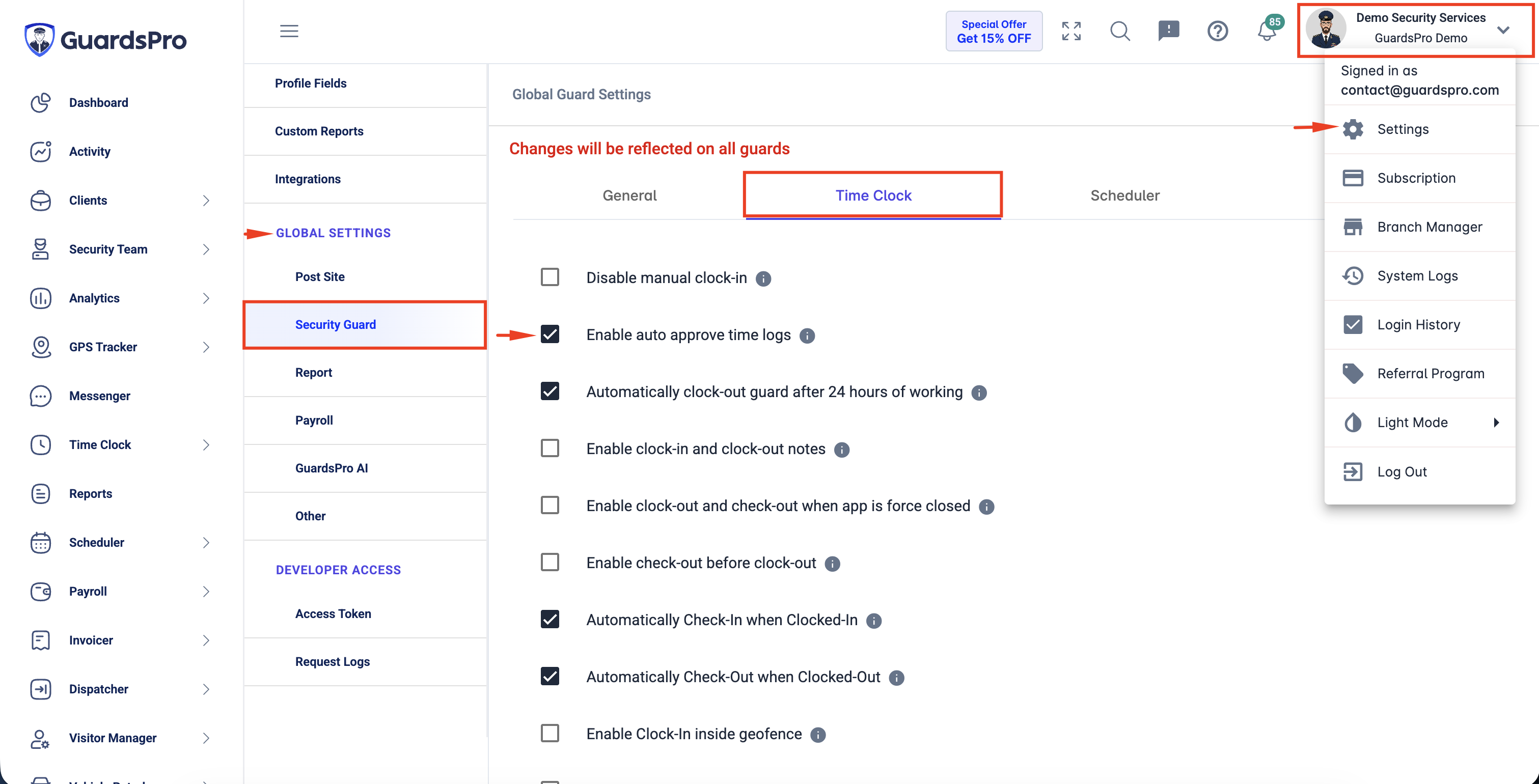1539x784 pixels.
Task: Open the notifications bell icon
Action: coord(1267,31)
